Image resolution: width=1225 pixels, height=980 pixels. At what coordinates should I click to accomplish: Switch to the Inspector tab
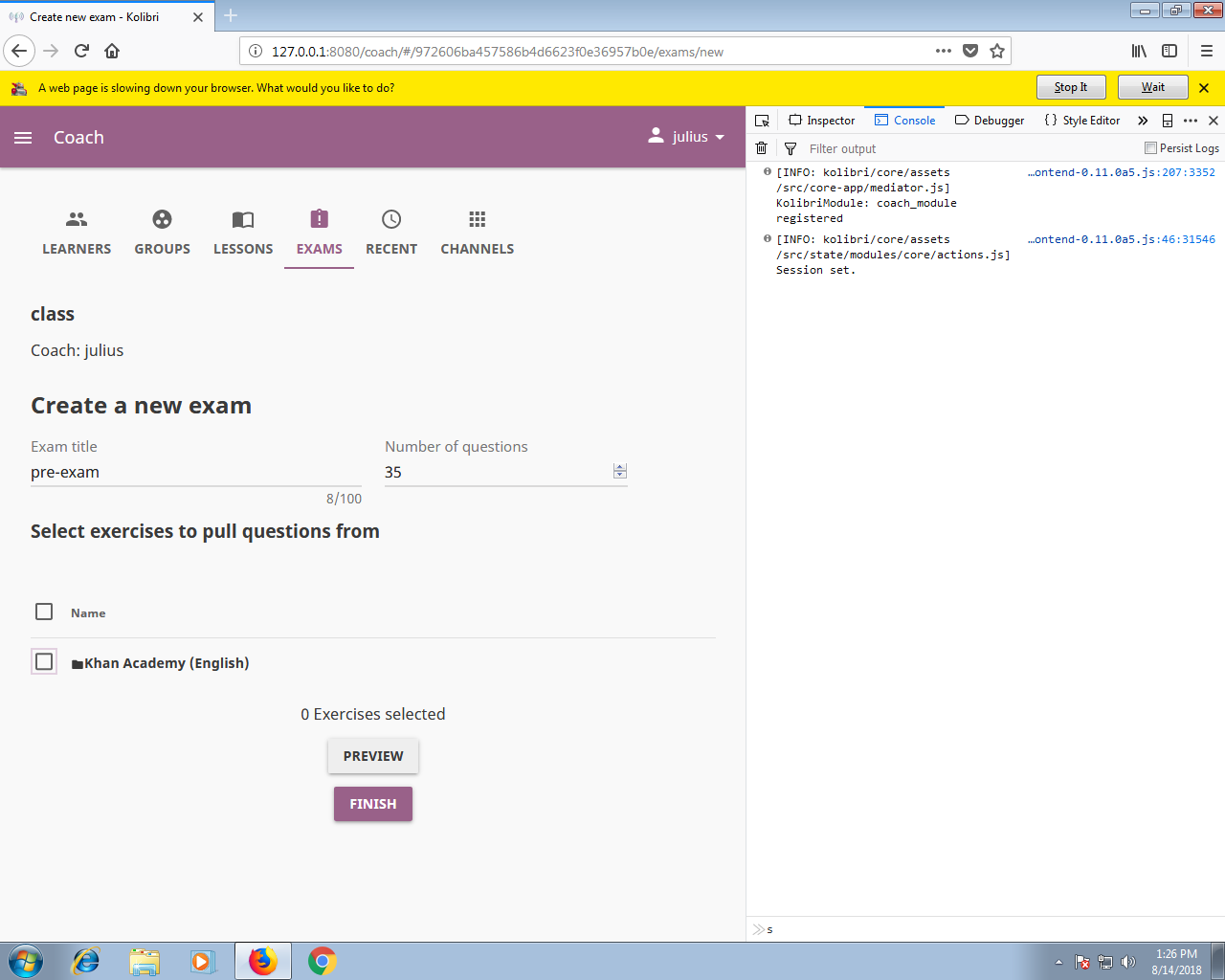821,120
